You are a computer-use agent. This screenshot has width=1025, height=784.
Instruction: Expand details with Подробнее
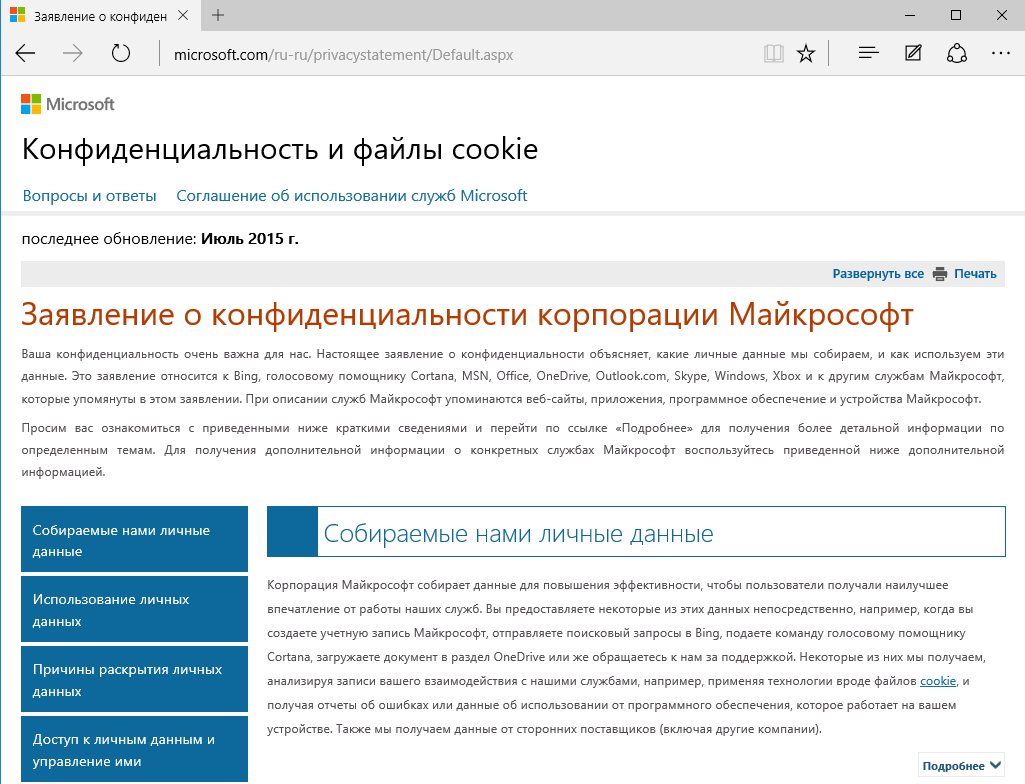961,766
